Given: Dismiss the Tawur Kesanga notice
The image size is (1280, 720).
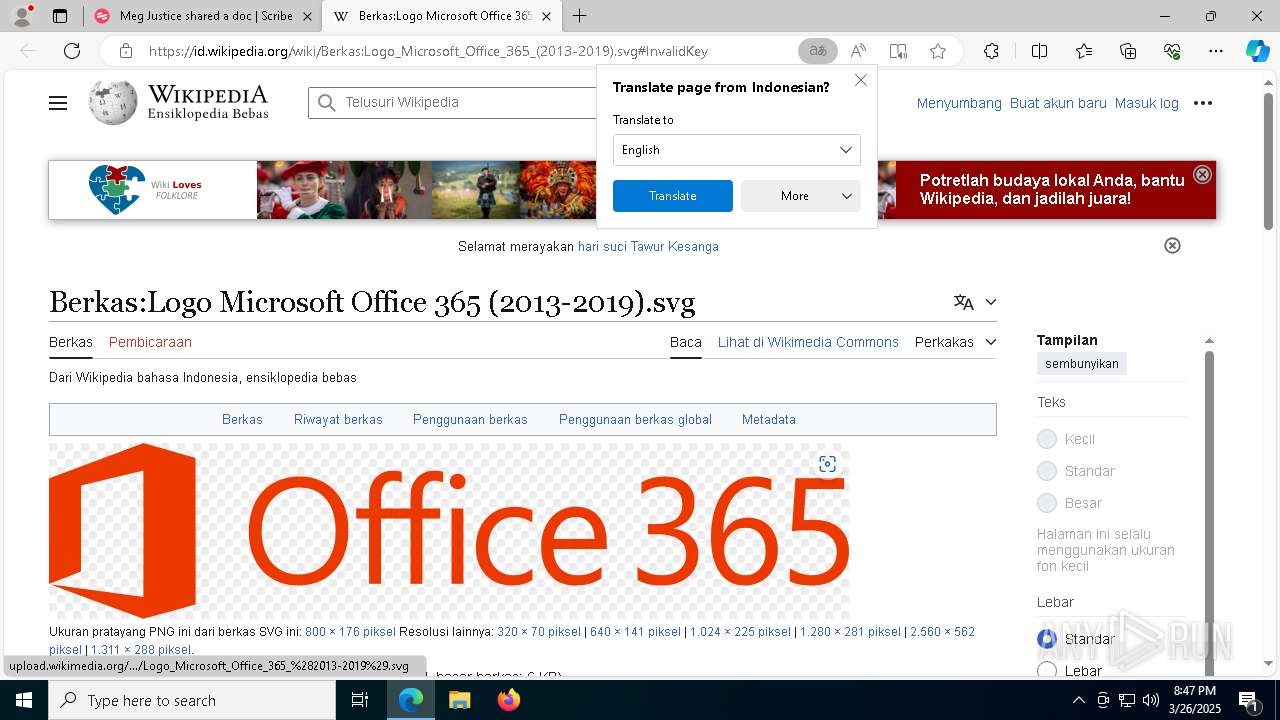Looking at the screenshot, I should click(x=1173, y=246).
